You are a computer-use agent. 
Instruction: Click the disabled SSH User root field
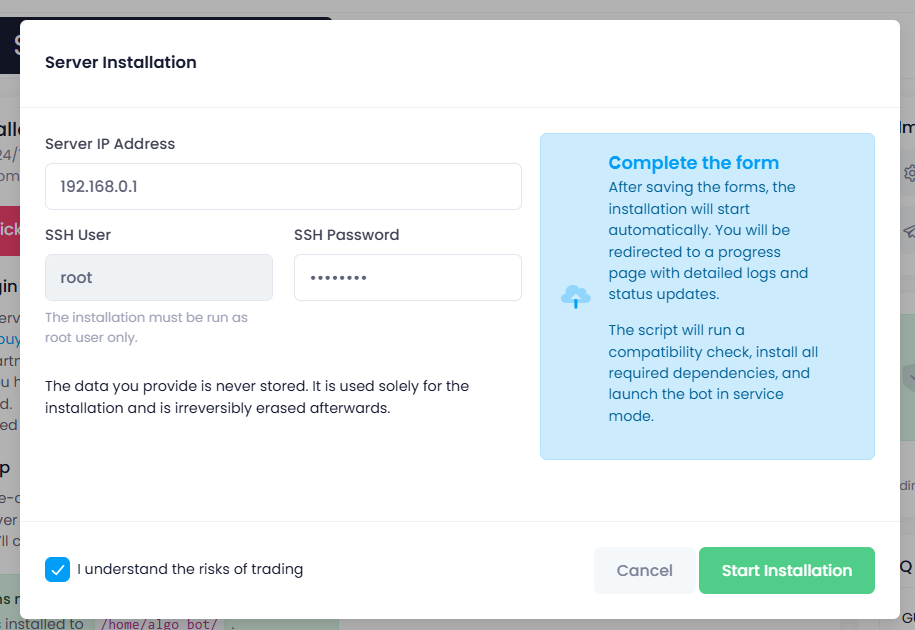(159, 278)
